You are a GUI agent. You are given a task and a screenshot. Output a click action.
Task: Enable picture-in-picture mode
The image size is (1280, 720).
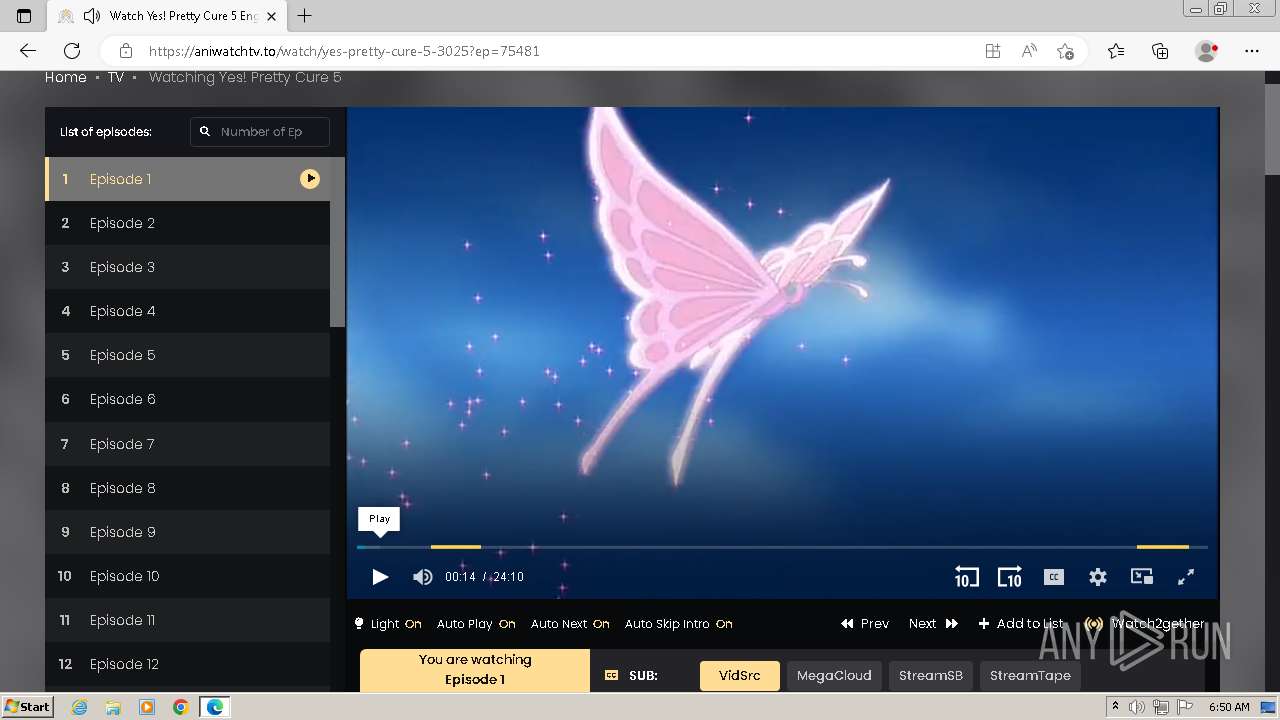tap(1142, 577)
